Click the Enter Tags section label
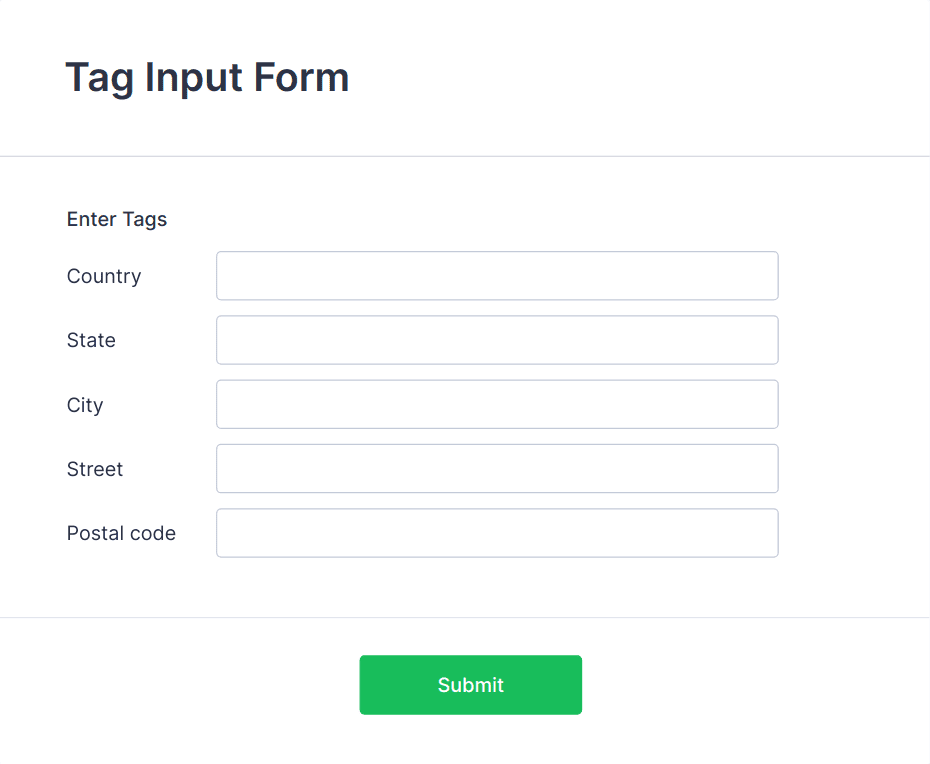930x764 pixels. 117,219
